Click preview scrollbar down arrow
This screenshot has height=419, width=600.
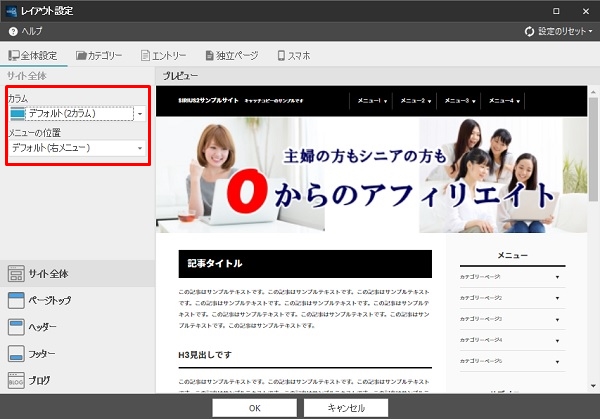(x=593, y=386)
